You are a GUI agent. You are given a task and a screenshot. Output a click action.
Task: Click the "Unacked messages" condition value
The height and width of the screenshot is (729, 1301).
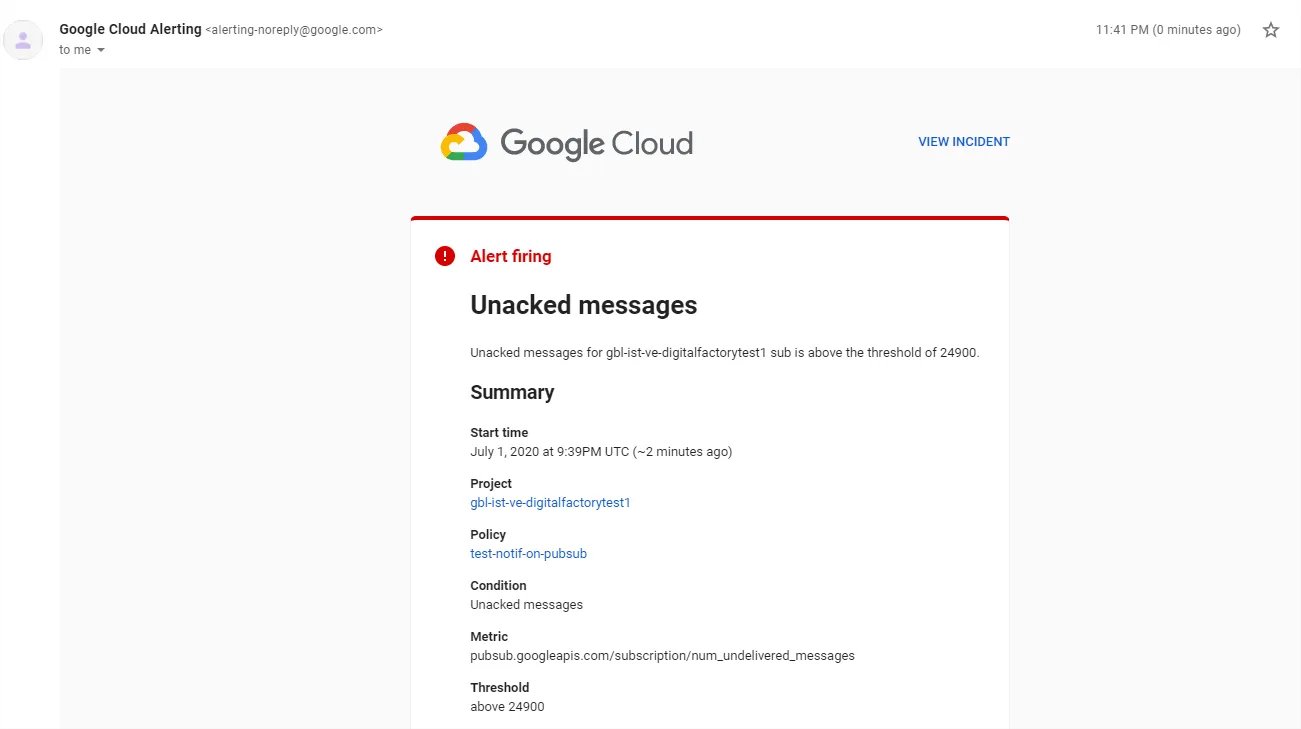(x=526, y=605)
